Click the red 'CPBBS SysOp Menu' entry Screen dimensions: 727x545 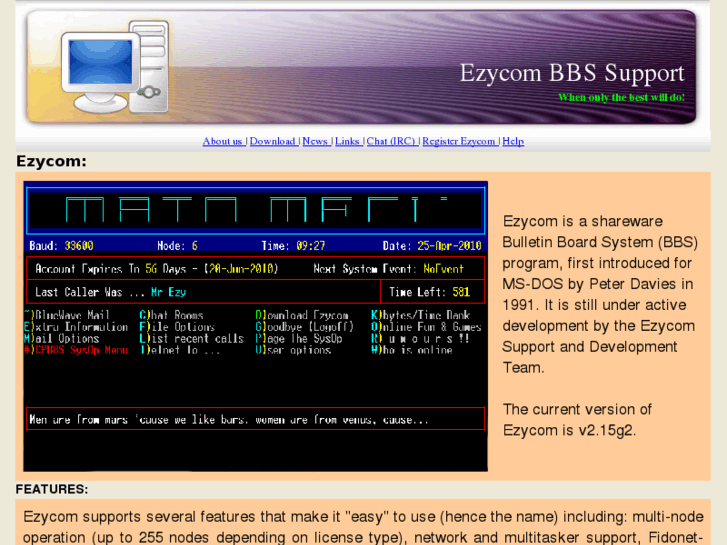(x=76, y=350)
